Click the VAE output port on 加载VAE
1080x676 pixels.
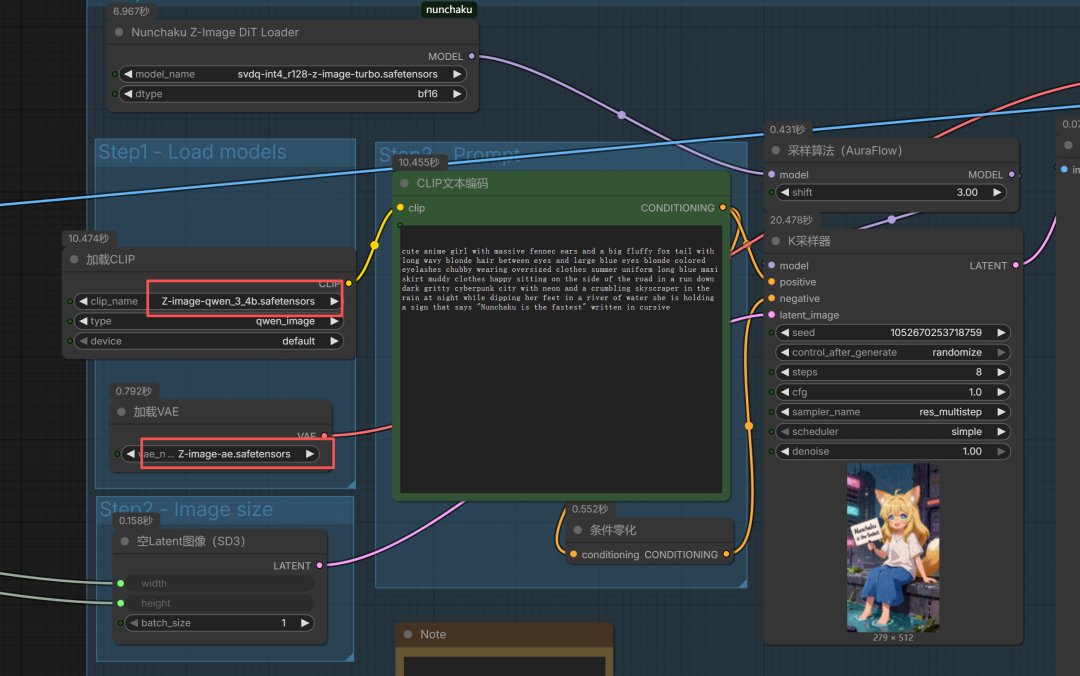pyautogui.click(x=324, y=436)
